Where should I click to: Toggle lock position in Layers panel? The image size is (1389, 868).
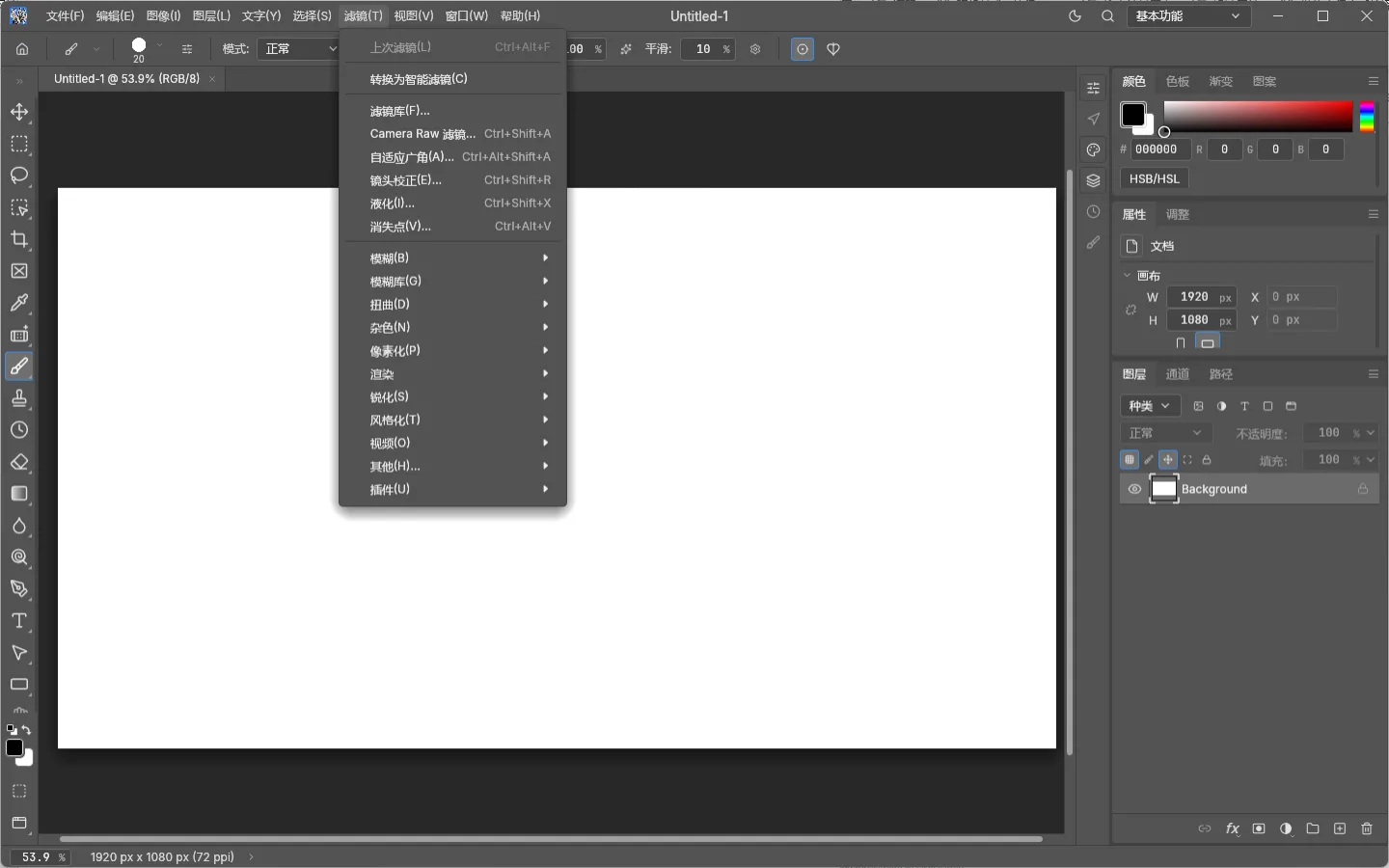tap(1168, 460)
